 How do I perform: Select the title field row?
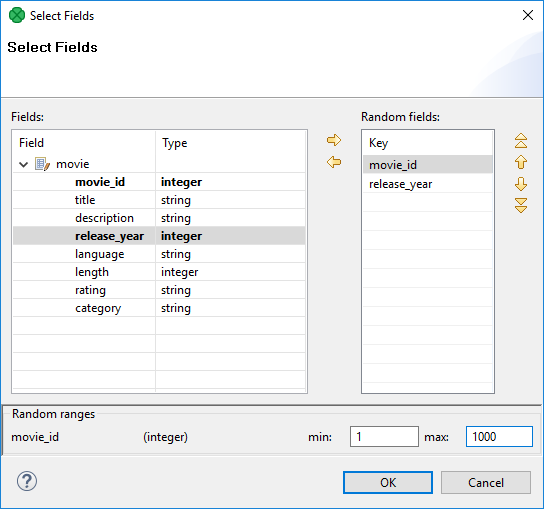point(159,200)
